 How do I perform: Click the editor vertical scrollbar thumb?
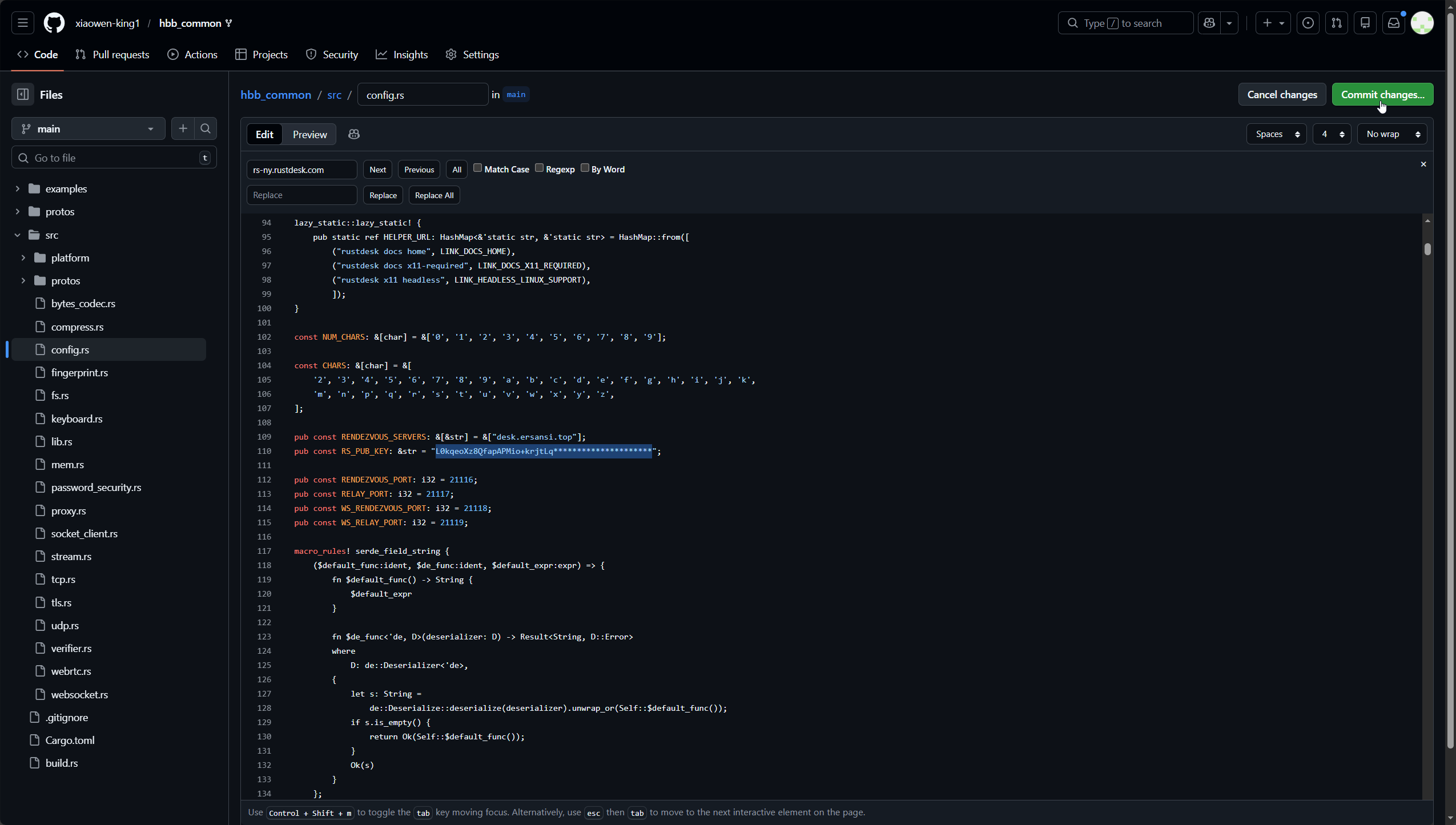click(1427, 249)
